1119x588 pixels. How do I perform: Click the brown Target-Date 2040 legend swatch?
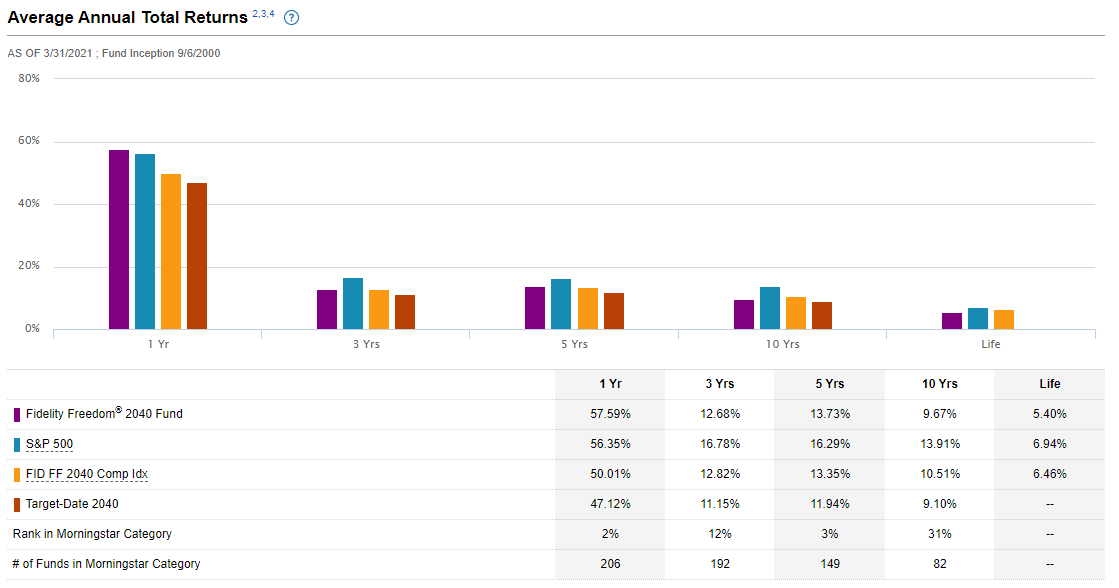pyautogui.click(x=17, y=504)
